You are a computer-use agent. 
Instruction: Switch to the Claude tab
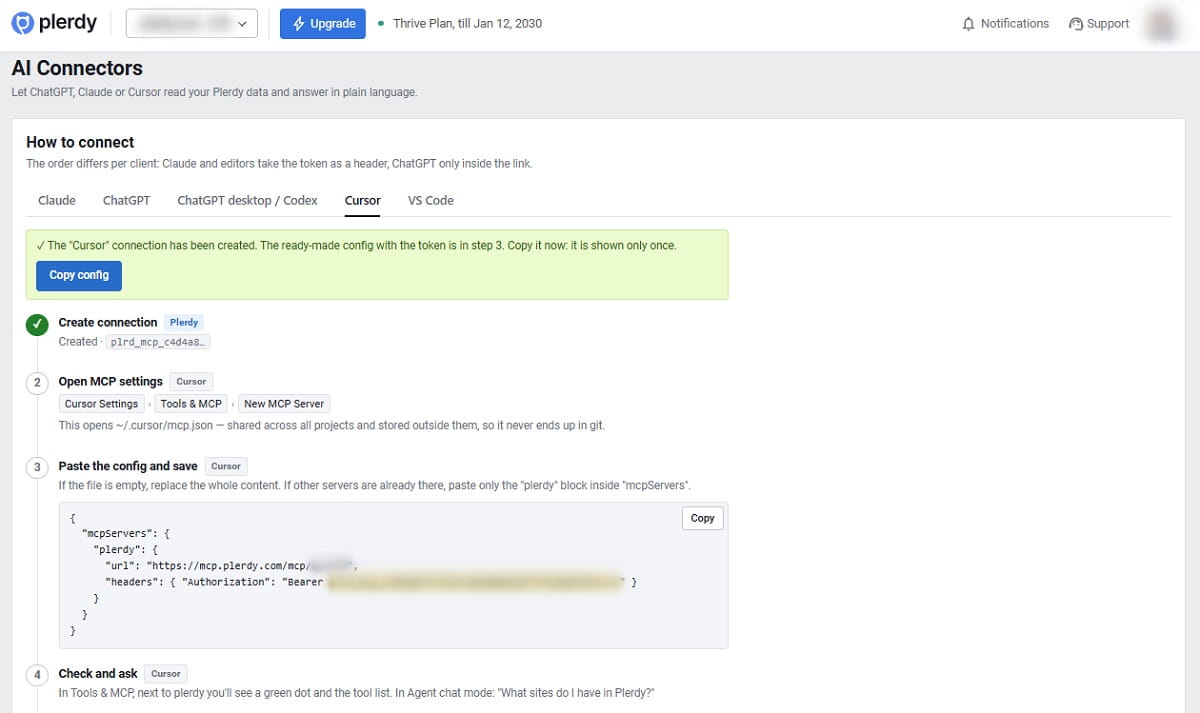pyautogui.click(x=57, y=200)
